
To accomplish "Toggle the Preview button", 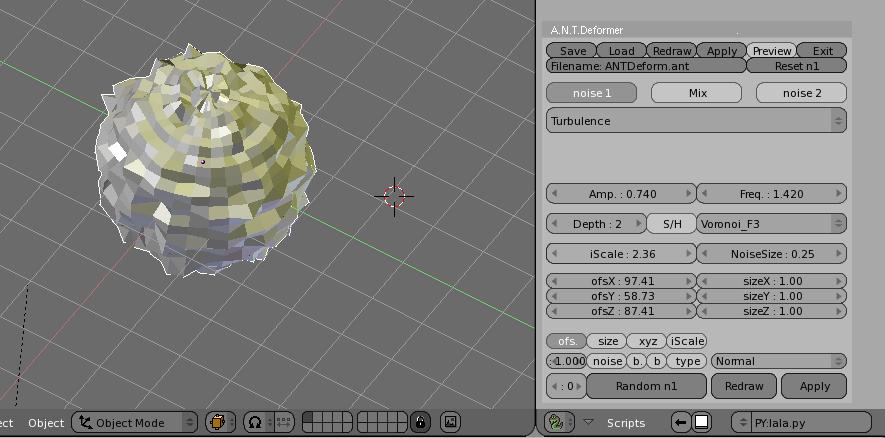I will coord(772,50).
